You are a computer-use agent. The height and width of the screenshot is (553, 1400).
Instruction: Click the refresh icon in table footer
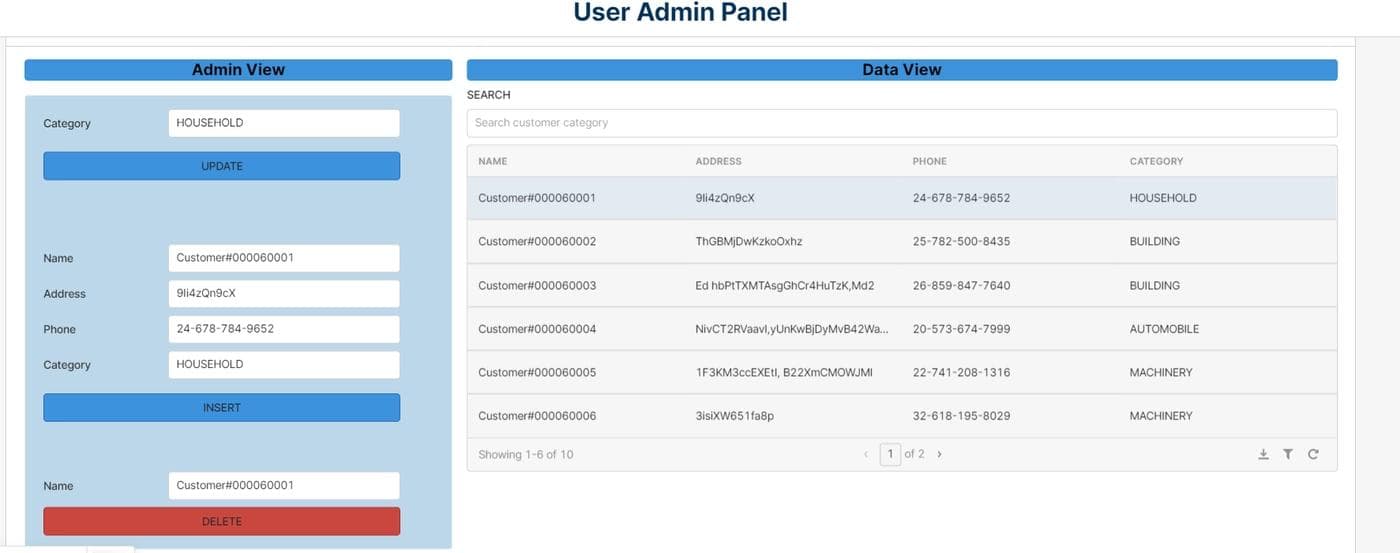[1313, 454]
